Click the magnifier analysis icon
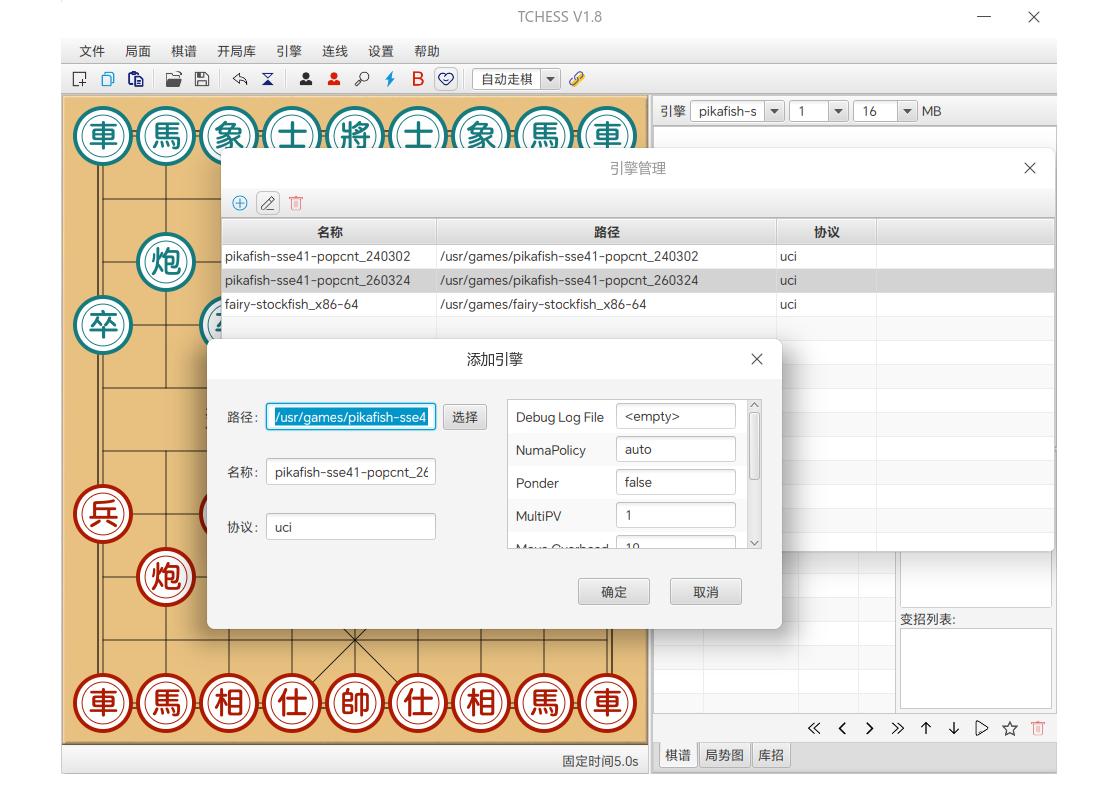The image size is (1095, 785). [362, 79]
